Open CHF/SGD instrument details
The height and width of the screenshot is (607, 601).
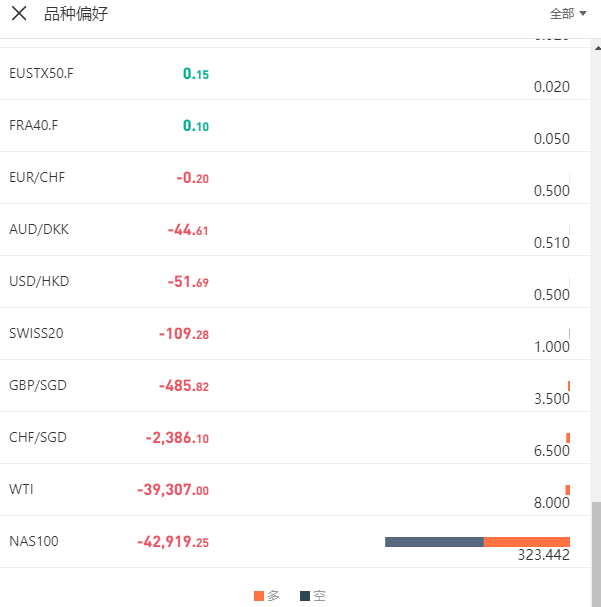click(x=38, y=437)
